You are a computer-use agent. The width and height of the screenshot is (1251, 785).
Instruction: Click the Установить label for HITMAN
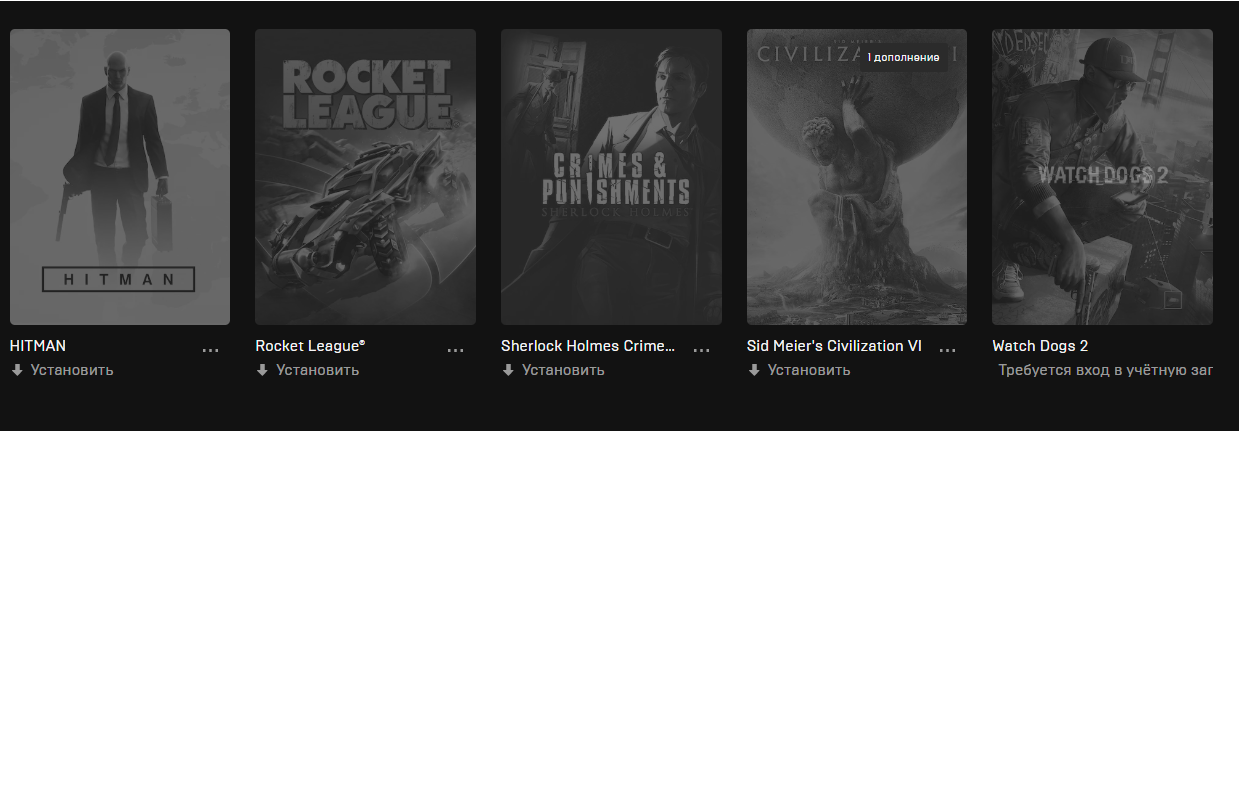(x=72, y=370)
